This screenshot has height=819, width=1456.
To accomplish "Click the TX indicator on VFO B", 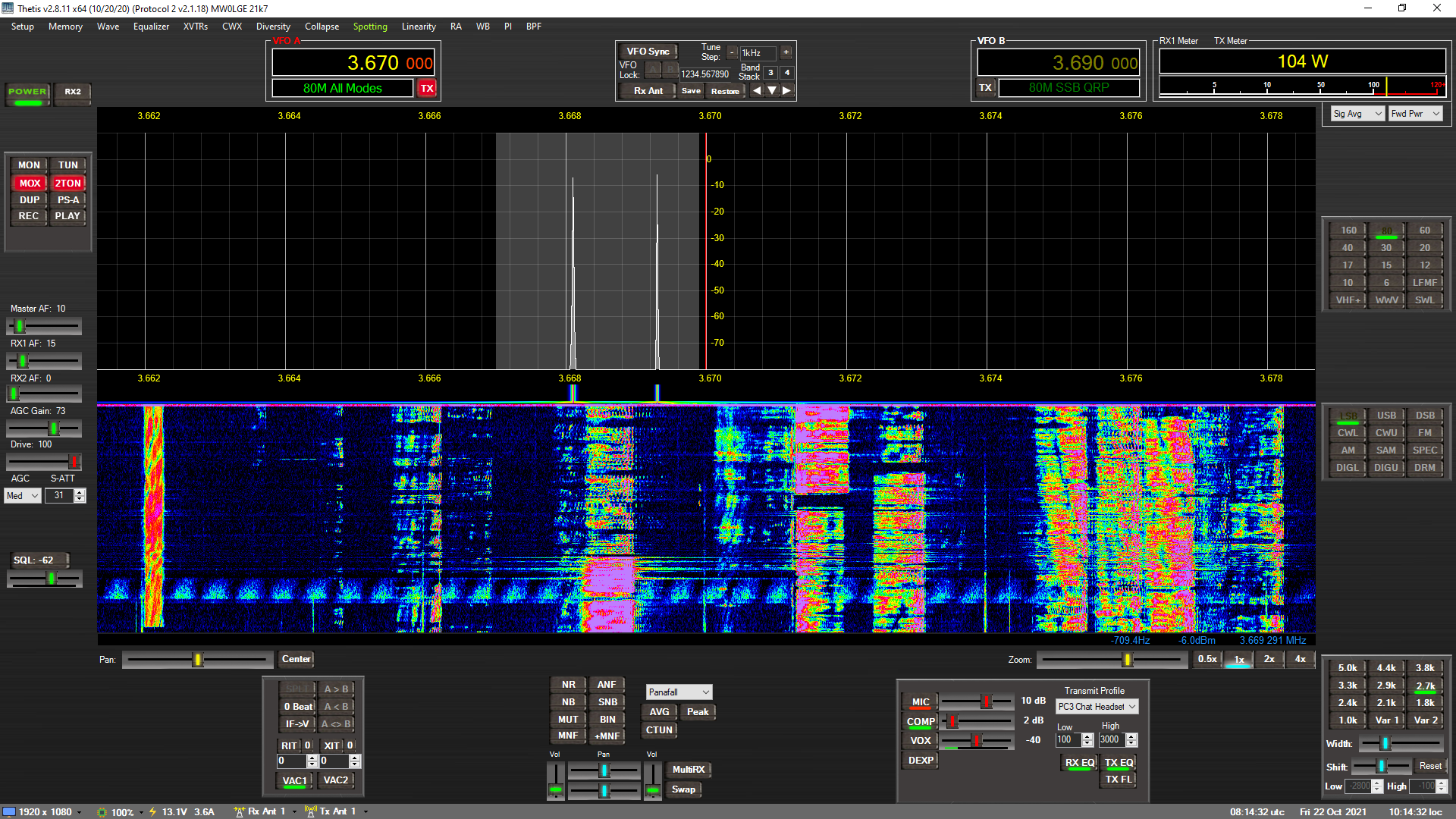I will tap(985, 88).
